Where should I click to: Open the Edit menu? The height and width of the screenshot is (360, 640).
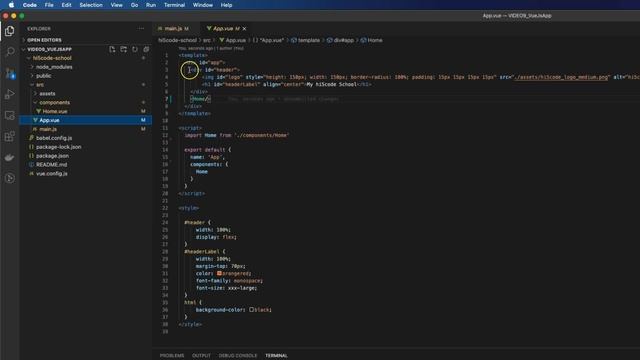(67, 5)
